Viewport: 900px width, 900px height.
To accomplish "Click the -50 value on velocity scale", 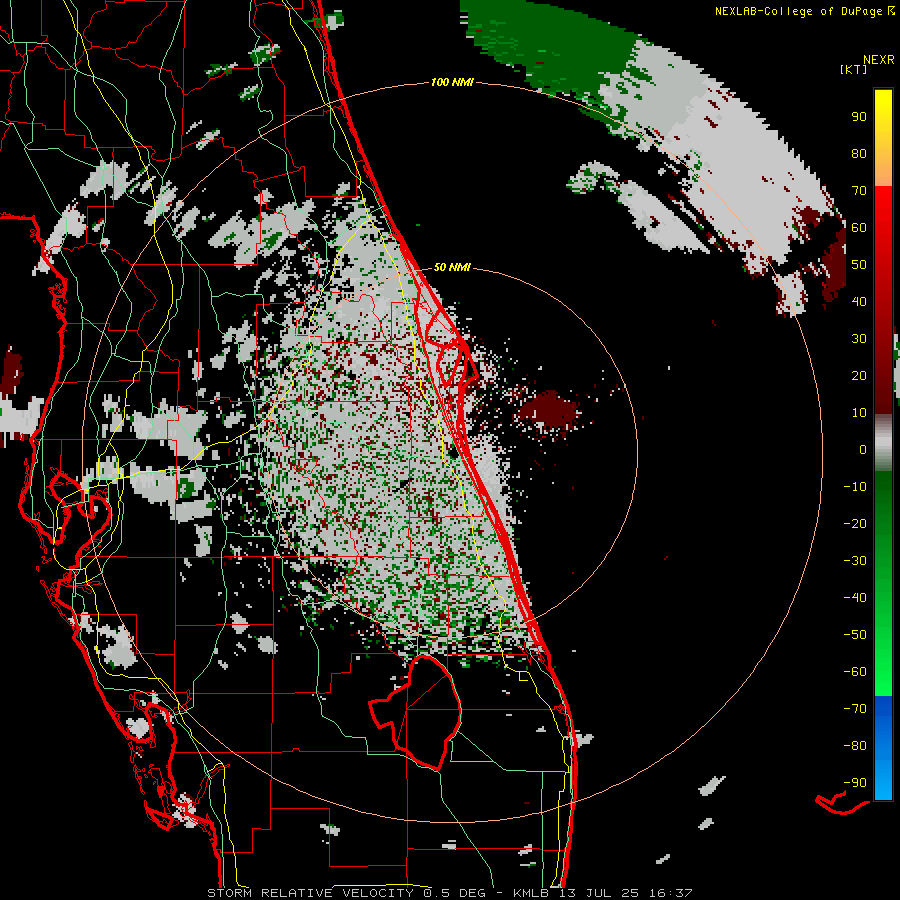I will [855, 635].
